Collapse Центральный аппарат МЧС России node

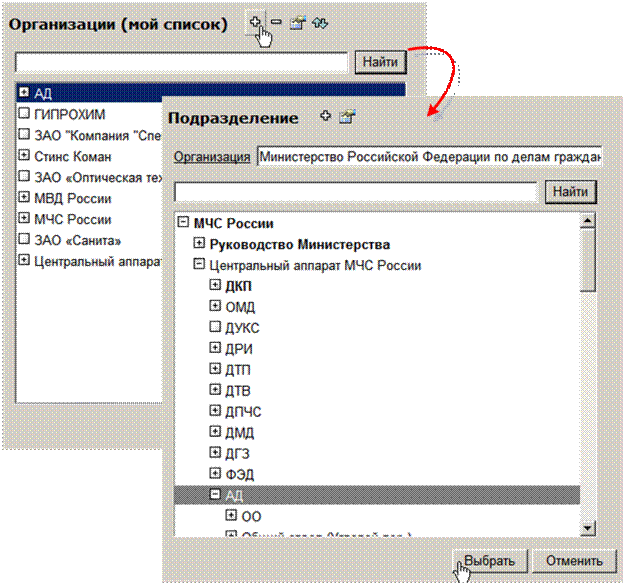tap(199, 264)
